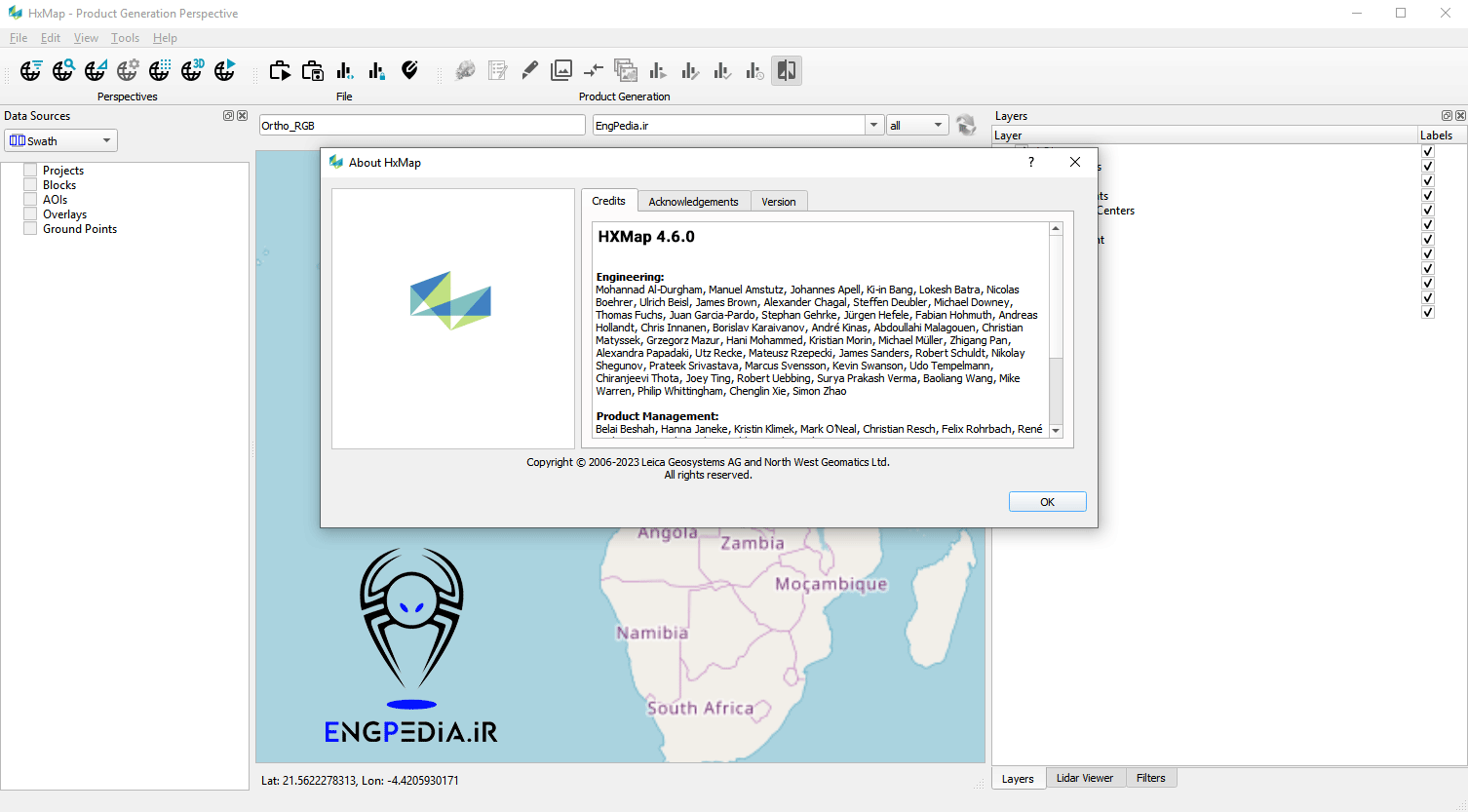The image size is (1468, 812).
Task: Select the Lidar Viewer tab
Action: (1085, 778)
